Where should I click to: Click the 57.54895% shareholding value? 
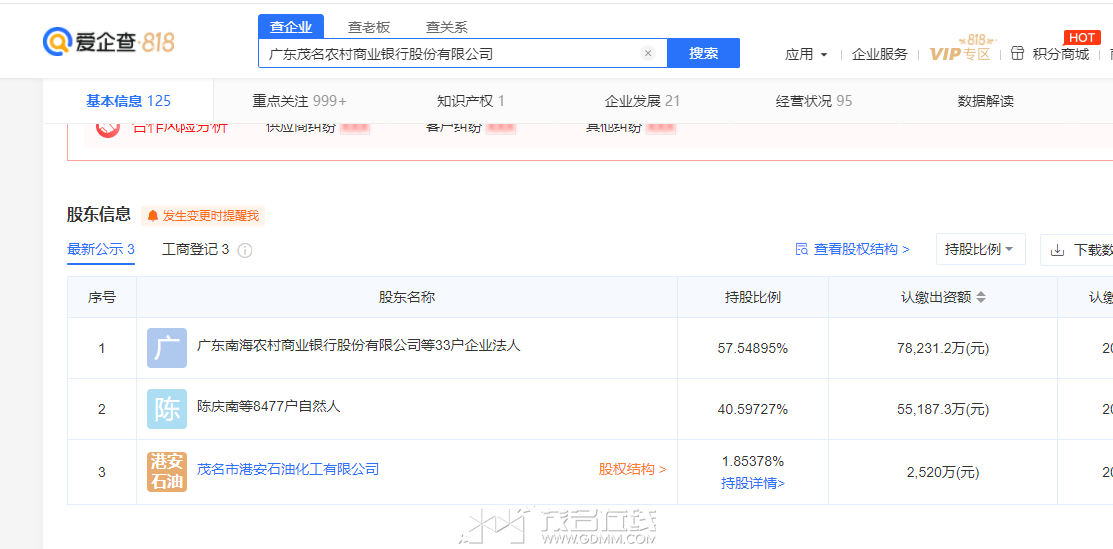click(x=752, y=349)
